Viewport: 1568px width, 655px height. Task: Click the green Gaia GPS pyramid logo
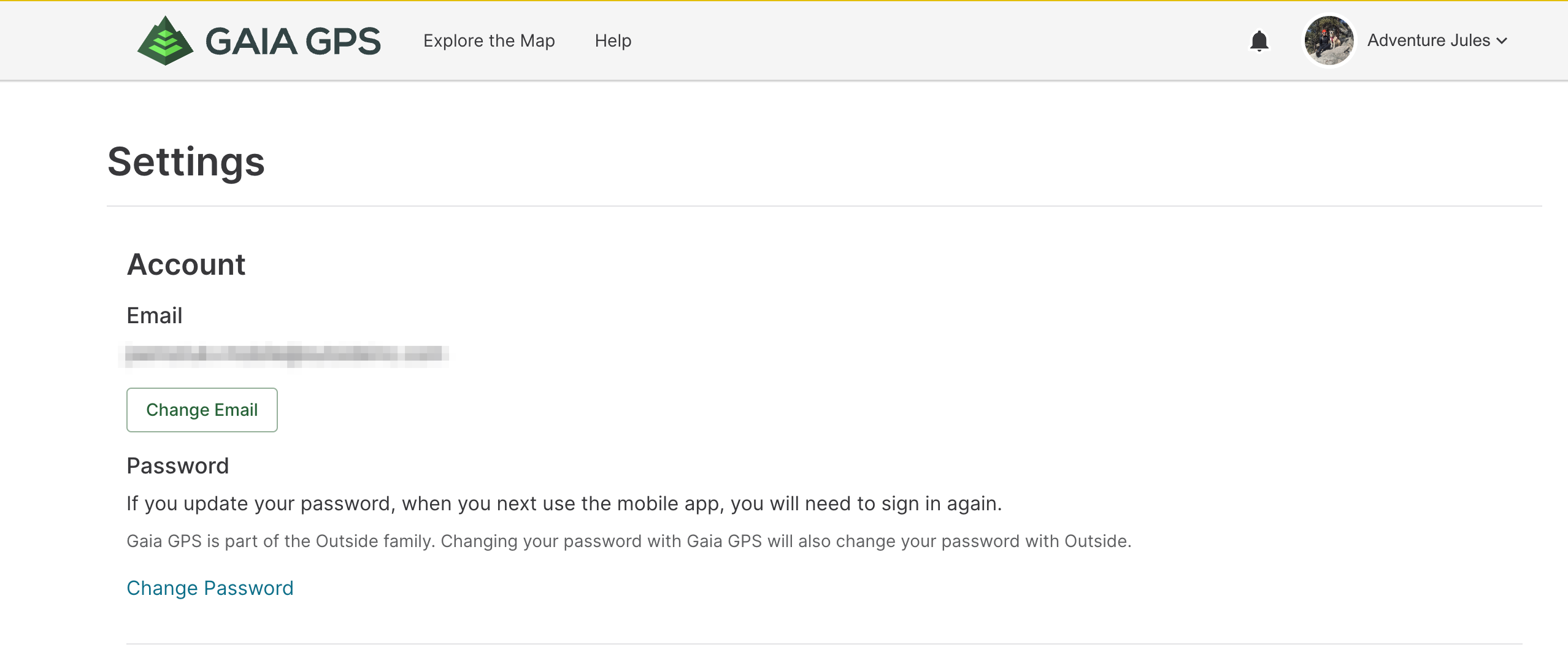tap(165, 41)
